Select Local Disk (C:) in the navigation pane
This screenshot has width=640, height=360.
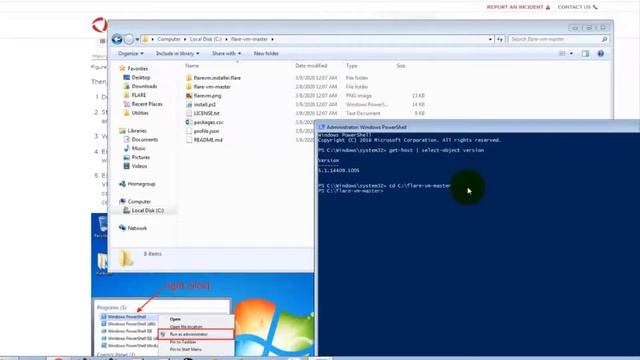pyautogui.click(x=147, y=211)
